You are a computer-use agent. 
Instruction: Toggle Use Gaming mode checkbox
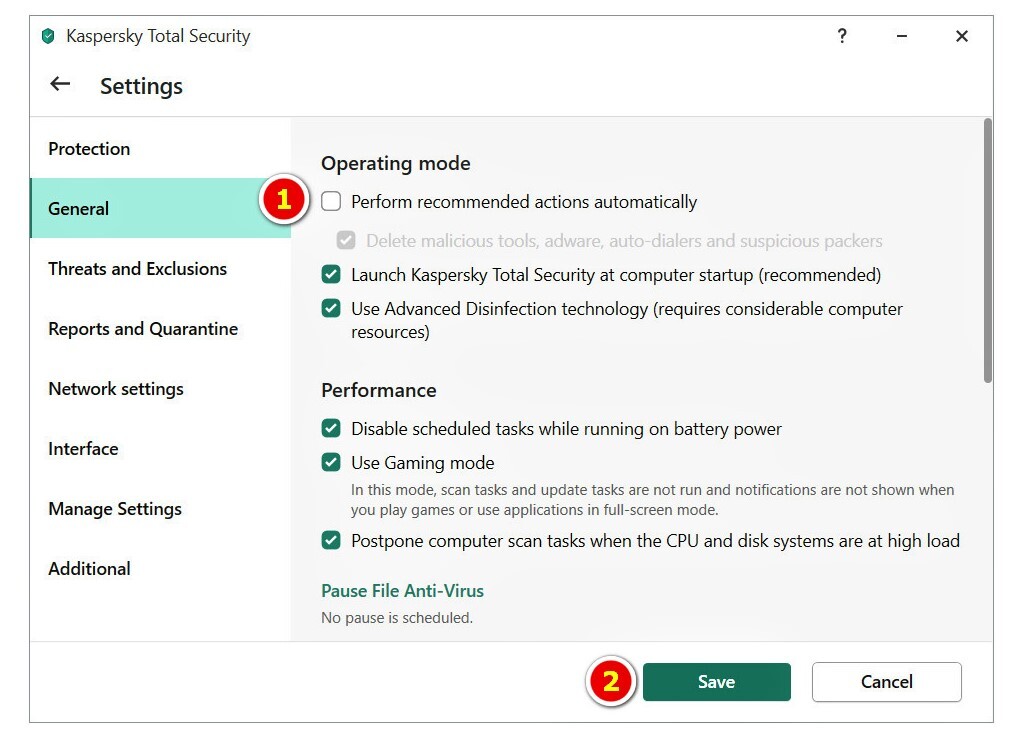tap(331, 462)
